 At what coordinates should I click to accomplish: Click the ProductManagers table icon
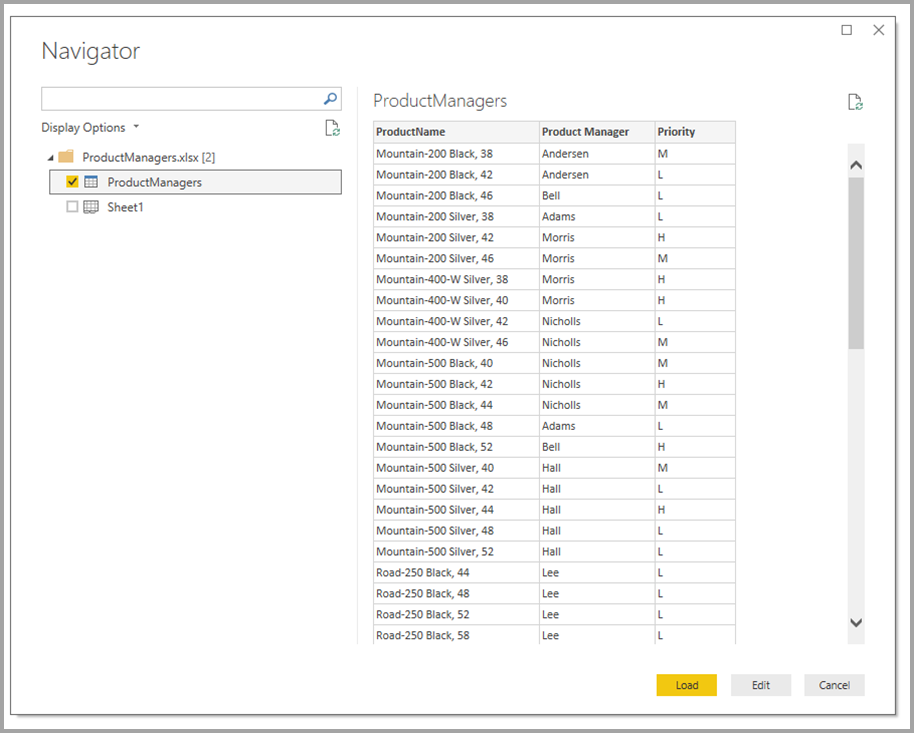[x=90, y=181]
